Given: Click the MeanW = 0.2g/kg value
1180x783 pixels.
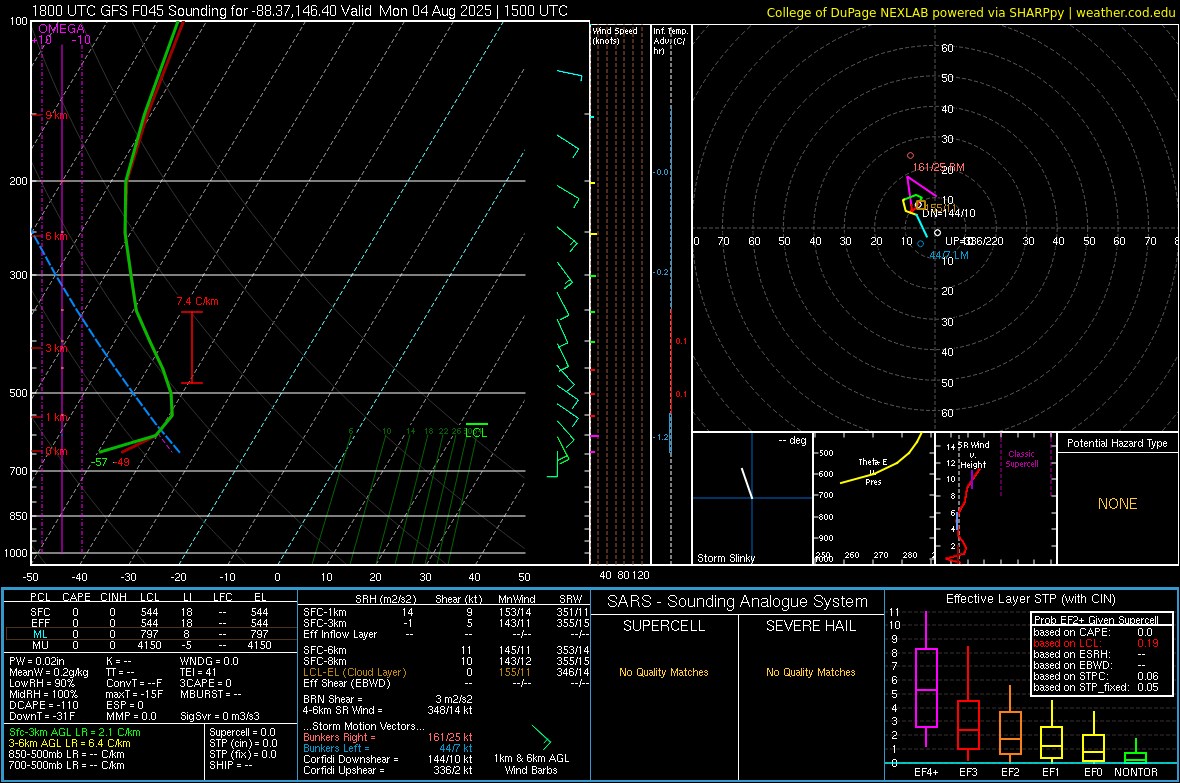Looking at the screenshot, I should (x=48, y=672).
